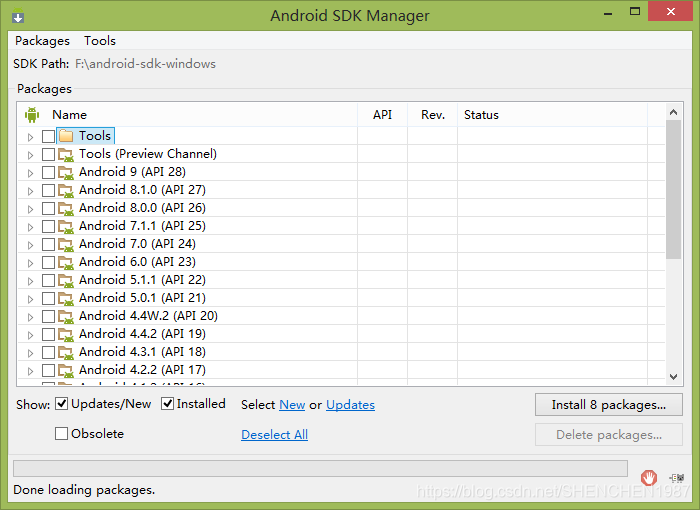Click Install 8 packages button

pos(609,405)
